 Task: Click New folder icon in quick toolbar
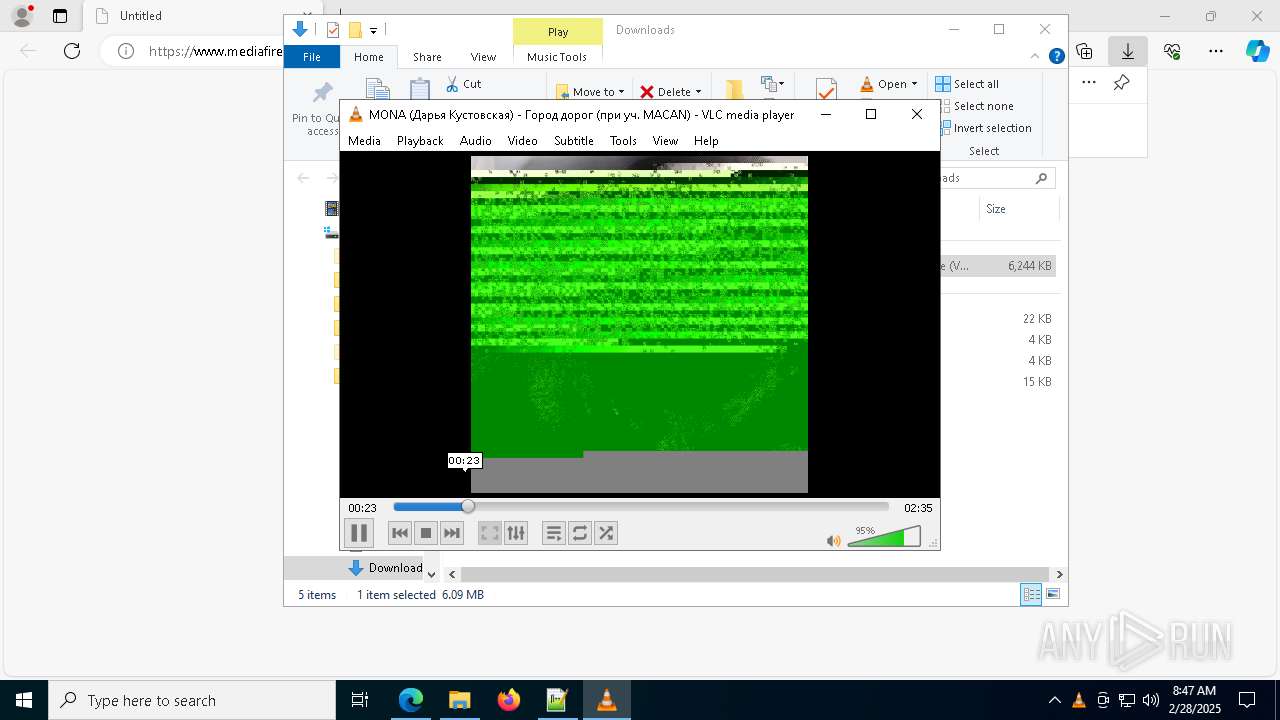click(x=354, y=30)
